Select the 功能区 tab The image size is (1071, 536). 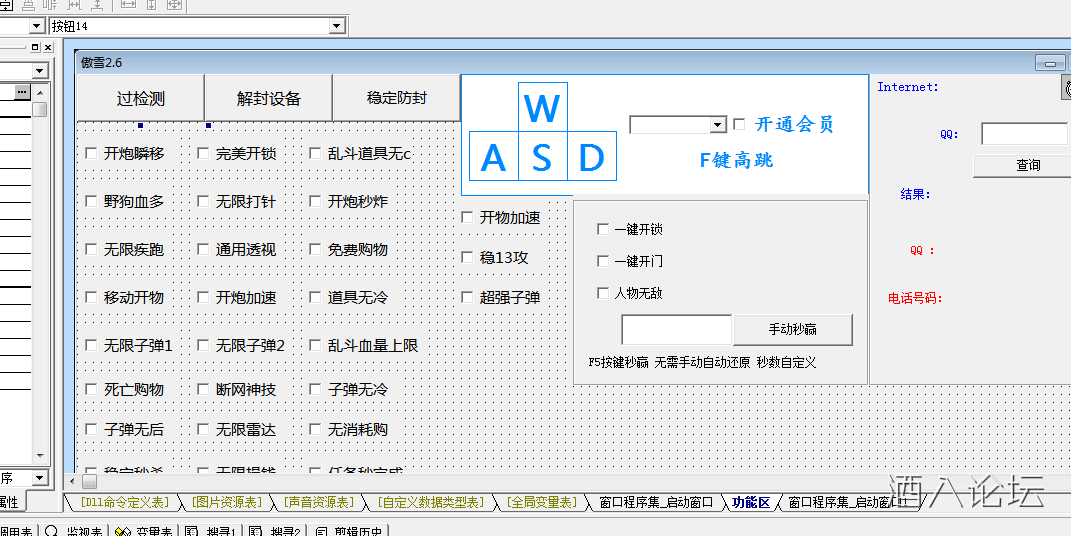click(x=750, y=502)
